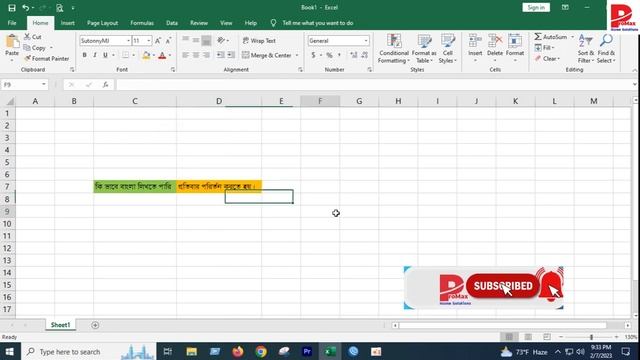Toggle Underline formatting

(x=105, y=55)
